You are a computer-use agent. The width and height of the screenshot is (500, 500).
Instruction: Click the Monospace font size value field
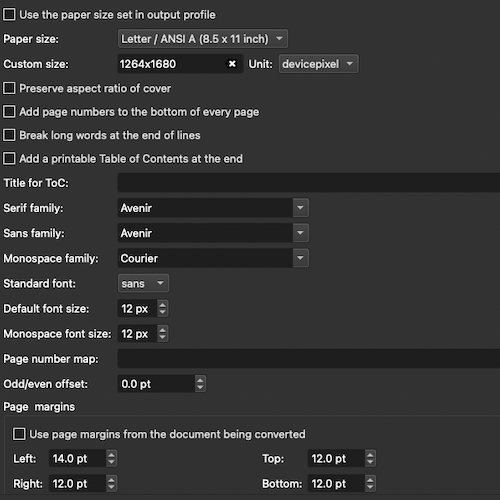137,334
